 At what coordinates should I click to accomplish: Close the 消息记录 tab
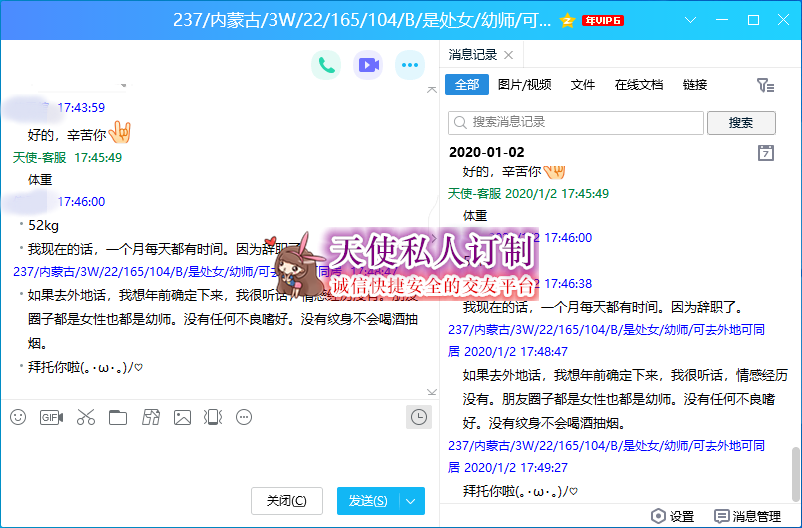(x=508, y=55)
